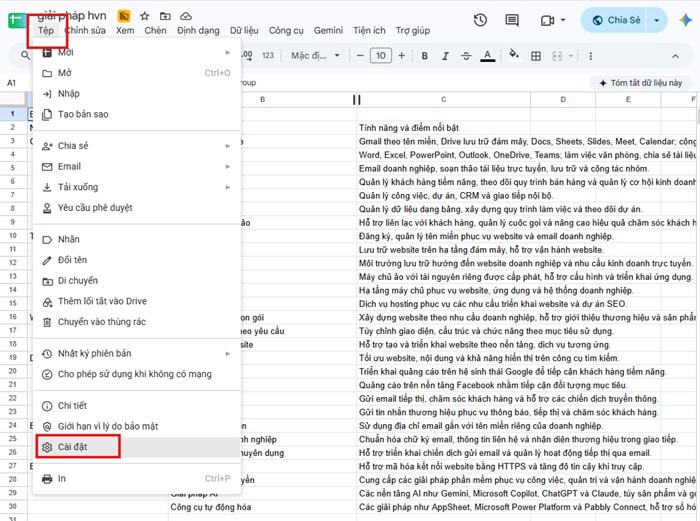The width and height of the screenshot is (700, 521).
Task: Toggle italic formatting
Action: [x=445, y=56]
